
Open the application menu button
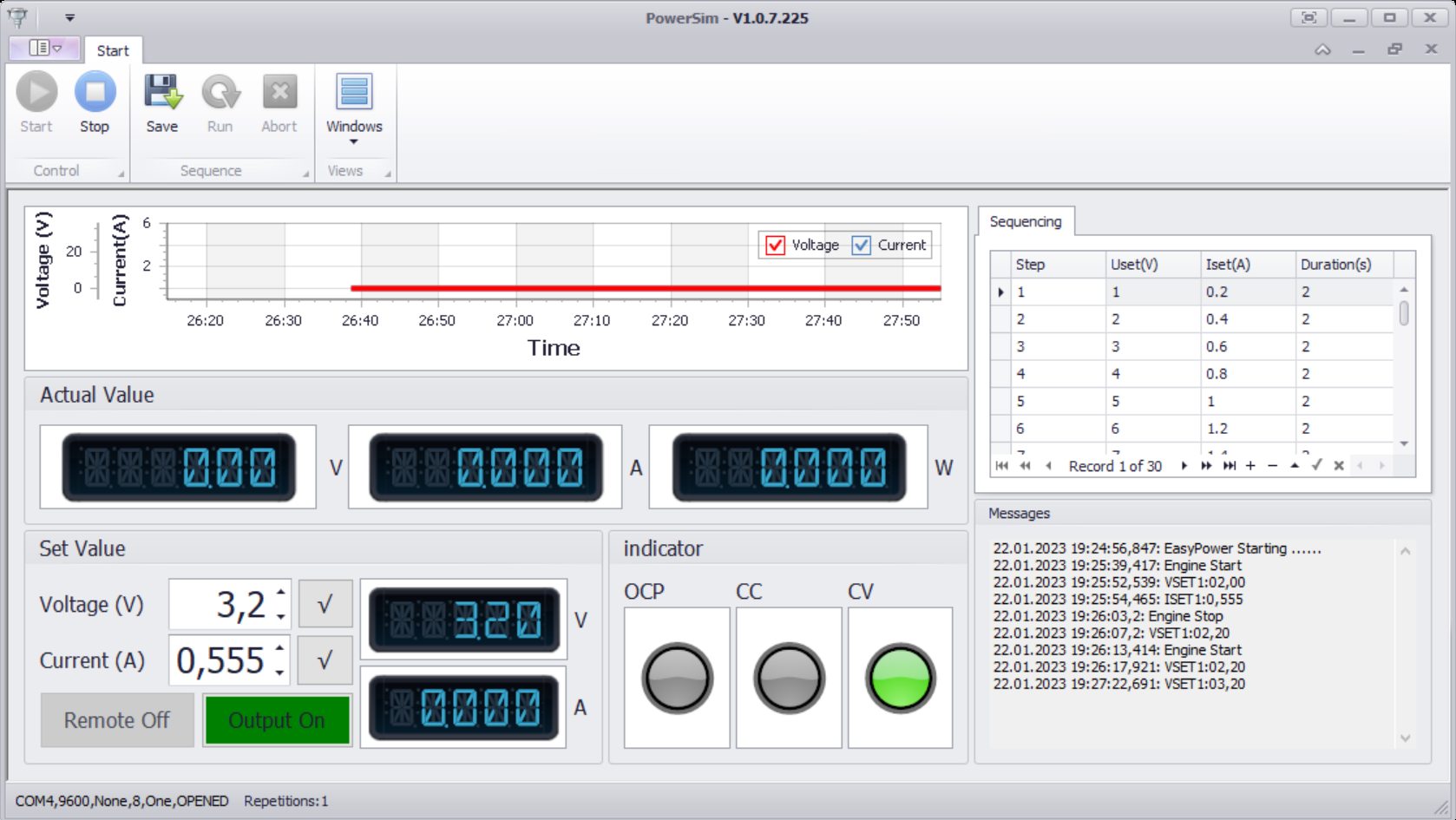46,48
